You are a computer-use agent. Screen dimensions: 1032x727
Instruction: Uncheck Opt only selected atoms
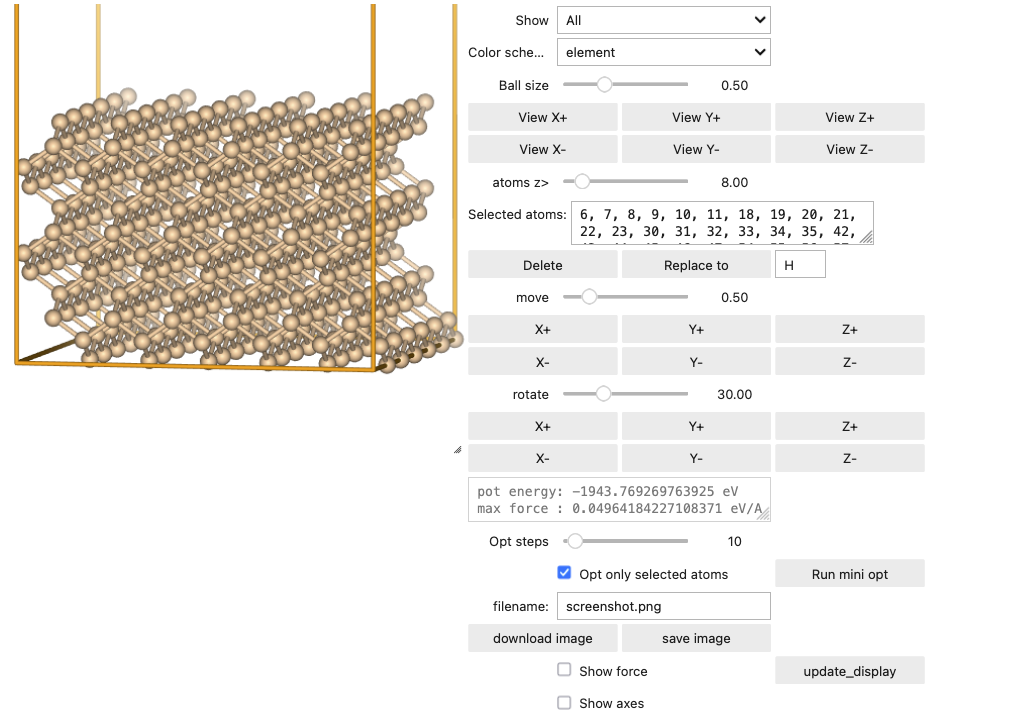click(x=565, y=574)
